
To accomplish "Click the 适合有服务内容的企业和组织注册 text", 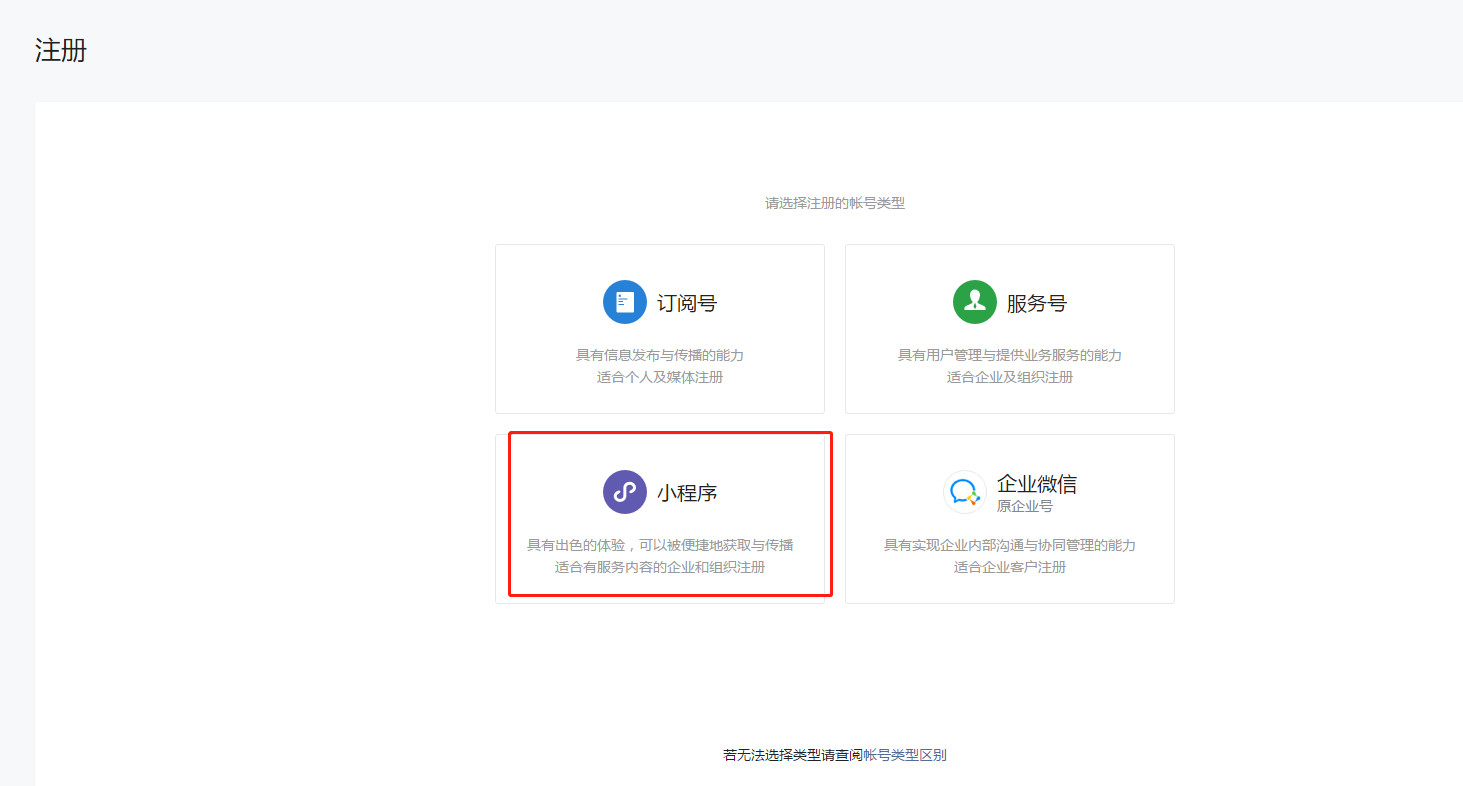I will click(660, 567).
